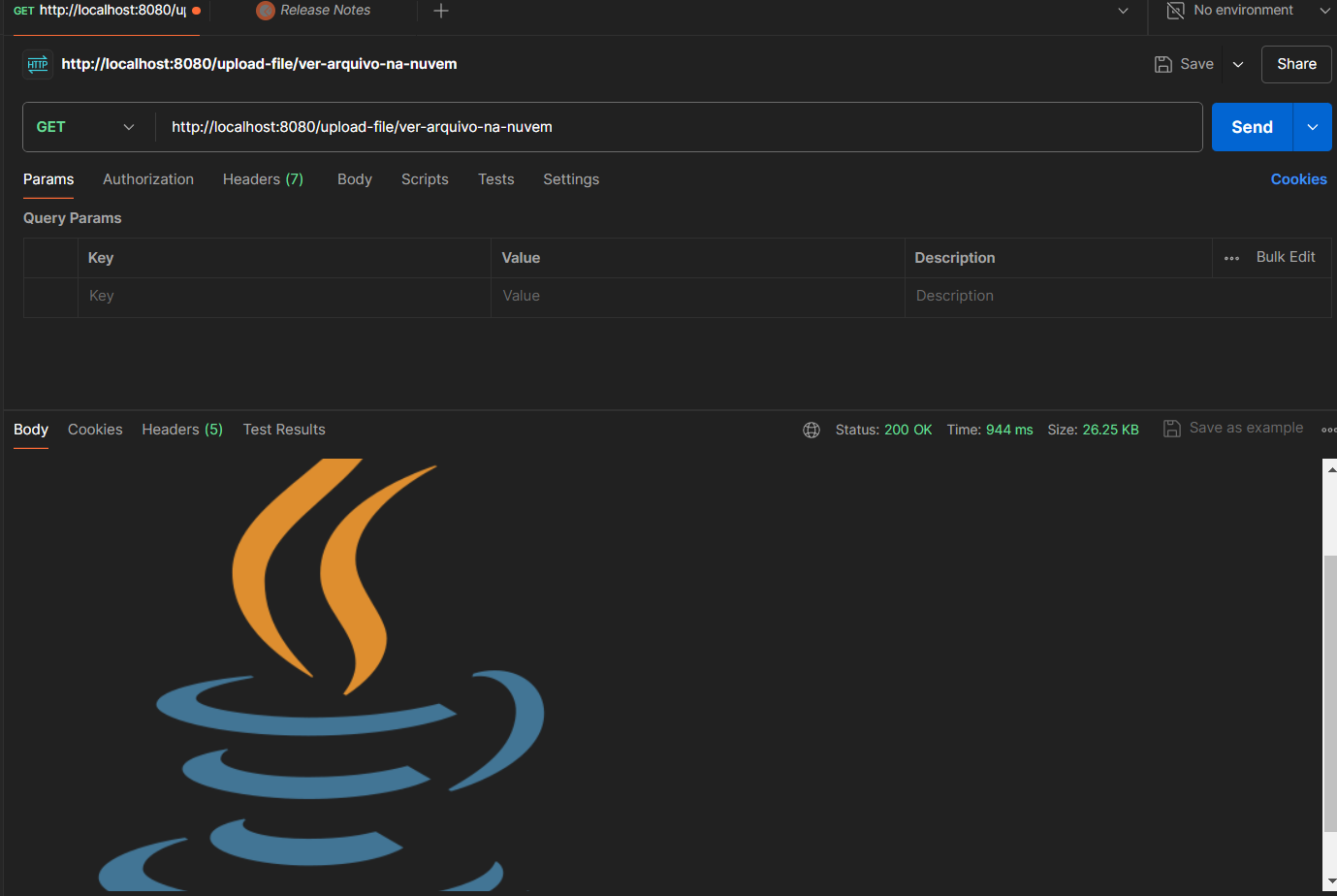Switch to the Authorization tab
Screen dimensions: 1337x896
click(148, 179)
